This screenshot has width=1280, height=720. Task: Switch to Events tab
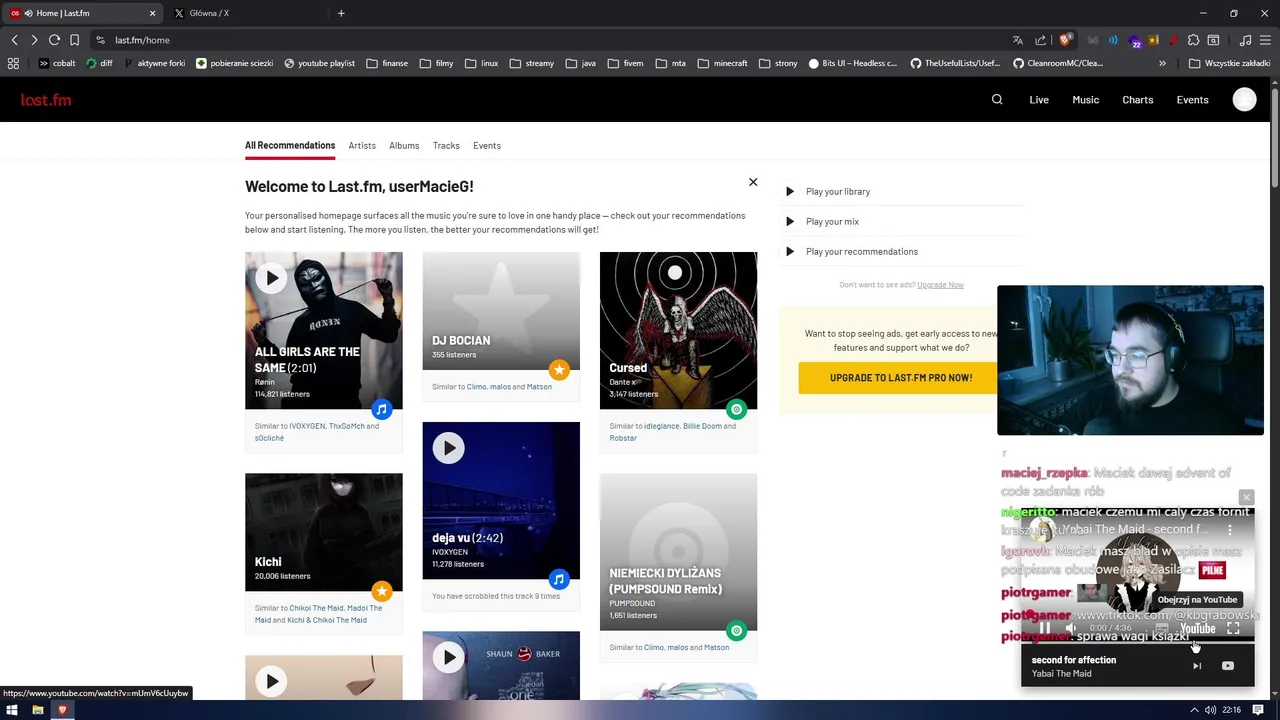pos(487,146)
